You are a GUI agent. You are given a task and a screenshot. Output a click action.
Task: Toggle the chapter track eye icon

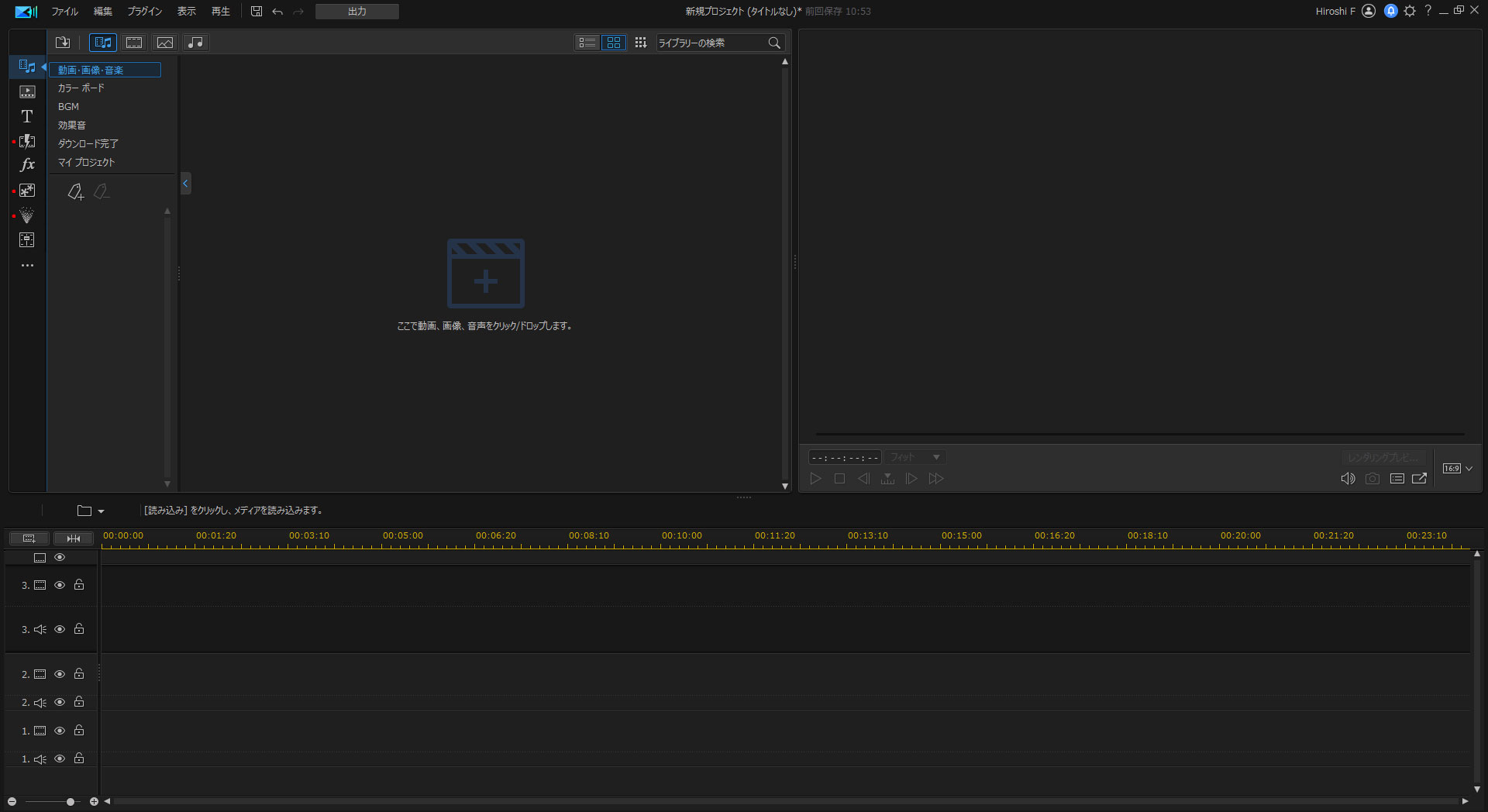tap(60, 558)
